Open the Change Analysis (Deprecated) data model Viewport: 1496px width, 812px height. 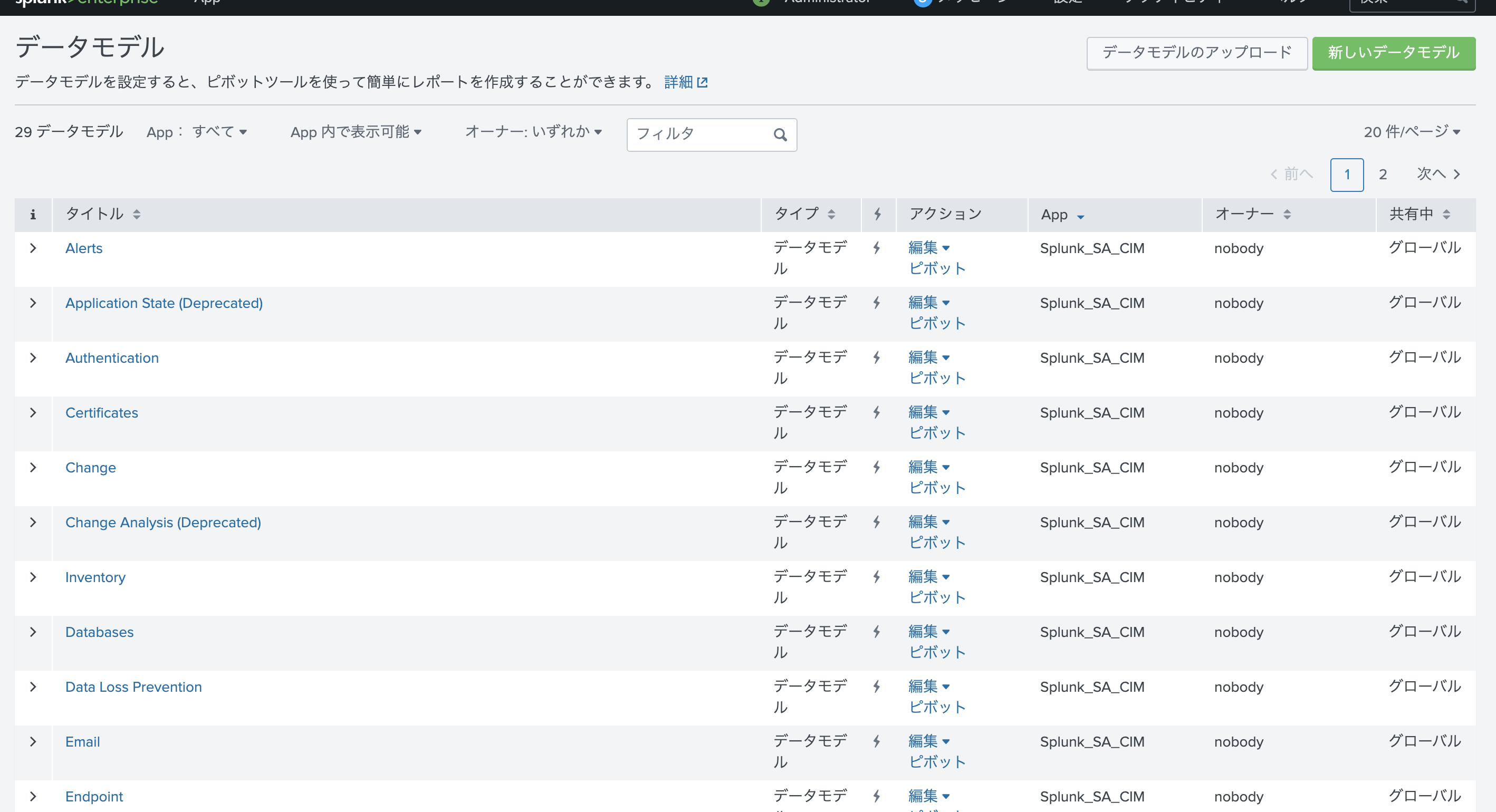coord(163,523)
